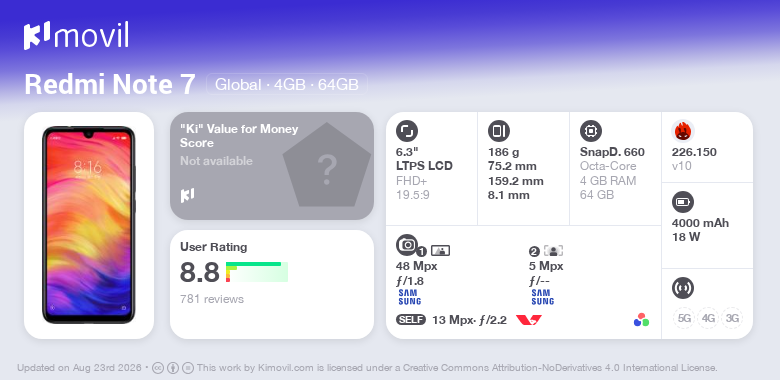The width and height of the screenshot is (780, 380).
Task: Click the battery capacity icon
Action: 683,202
